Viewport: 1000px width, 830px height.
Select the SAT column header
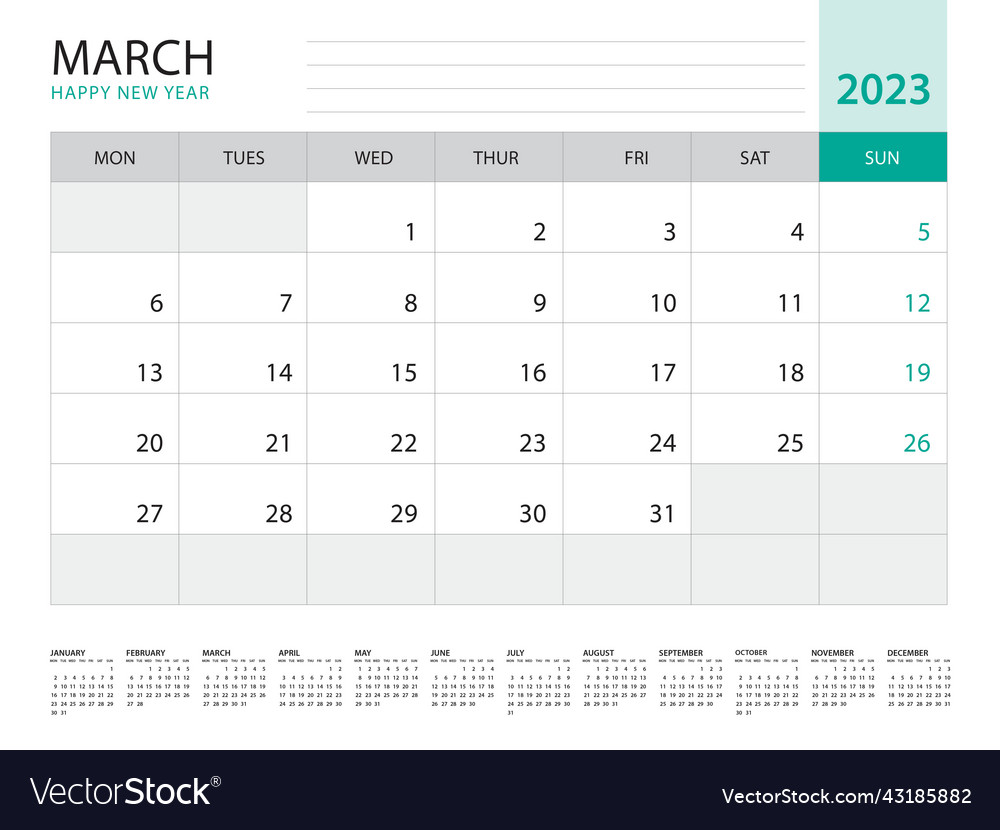tap(754, 157)
